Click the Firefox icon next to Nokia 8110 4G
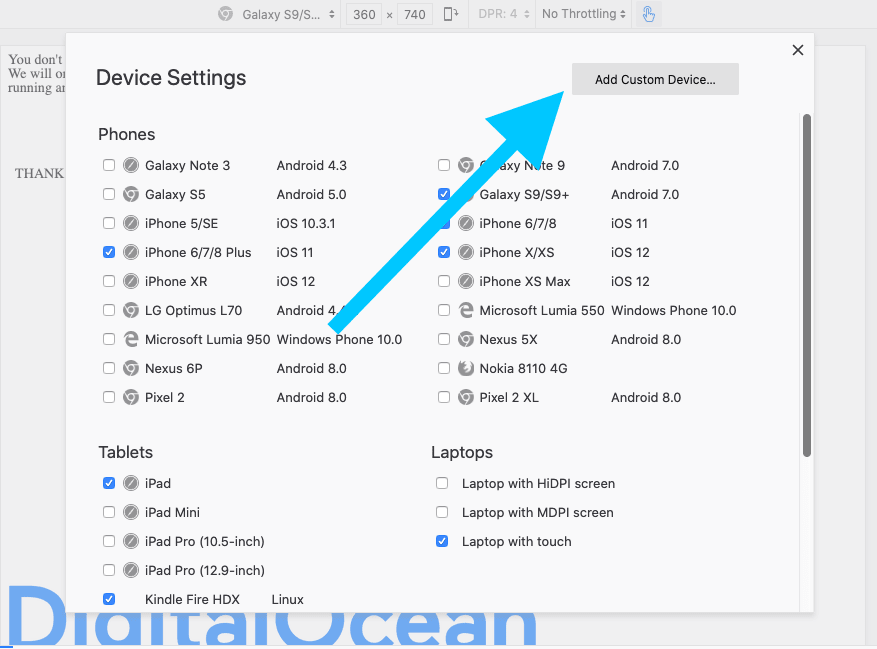Screen dimensions: 877x649 pos(465,368)
